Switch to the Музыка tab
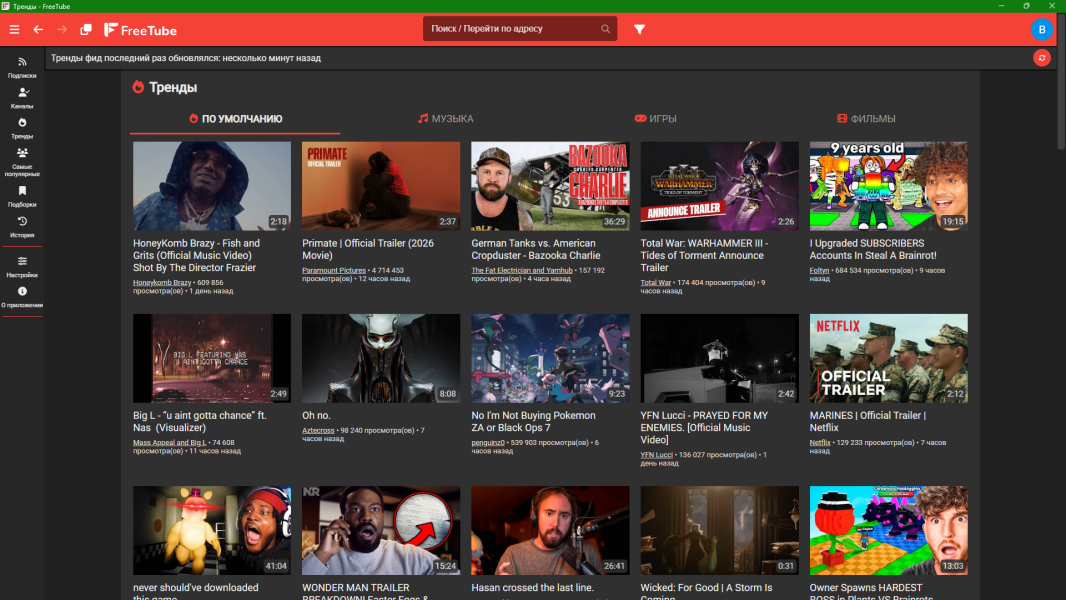Screen dimensions: 1066x600 [446, 119]
